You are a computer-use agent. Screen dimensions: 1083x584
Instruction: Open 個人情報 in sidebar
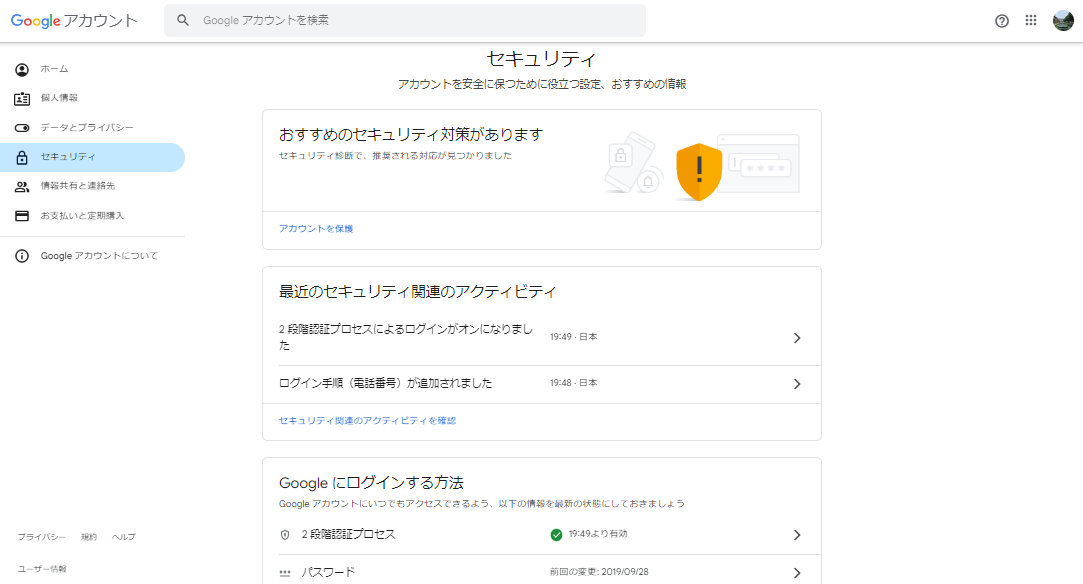coord(93,99)
